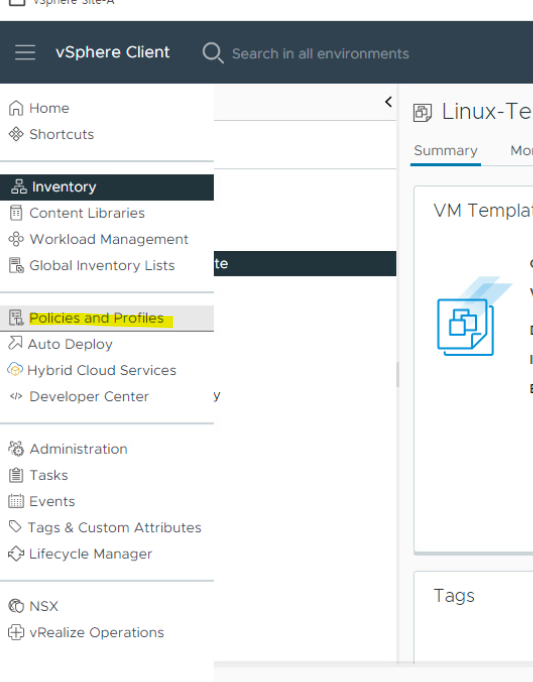Click the search magnifier icon
This screenshot has width=533, height=682.
point(213,53)
